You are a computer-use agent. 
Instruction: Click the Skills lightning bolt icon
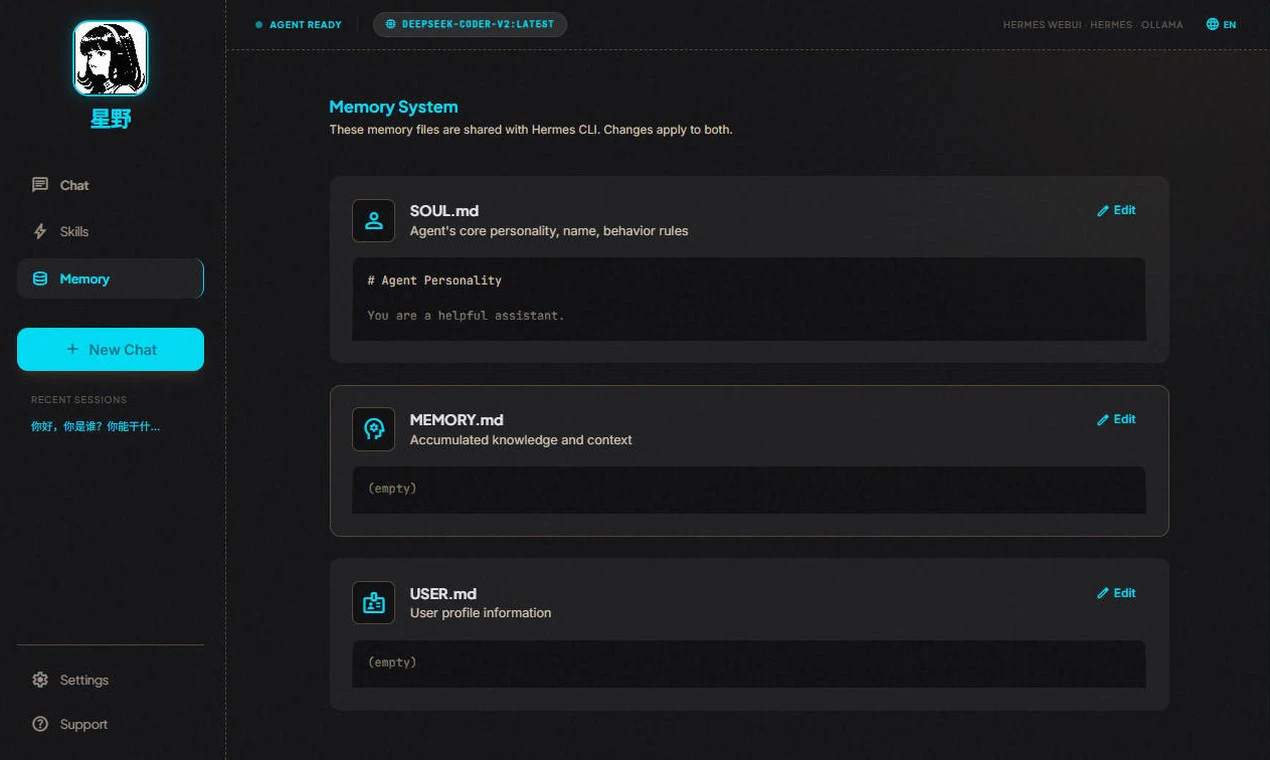click(x=40, y=231)
